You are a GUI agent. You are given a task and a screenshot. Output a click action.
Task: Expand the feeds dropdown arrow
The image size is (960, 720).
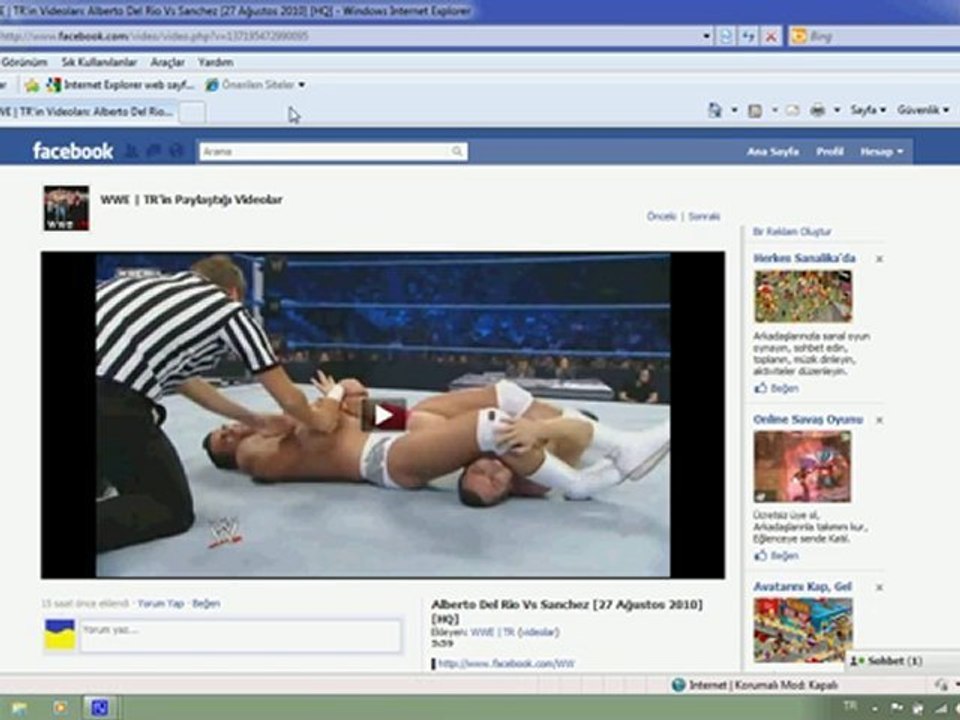pyautogui.click(x=774, y=110)
